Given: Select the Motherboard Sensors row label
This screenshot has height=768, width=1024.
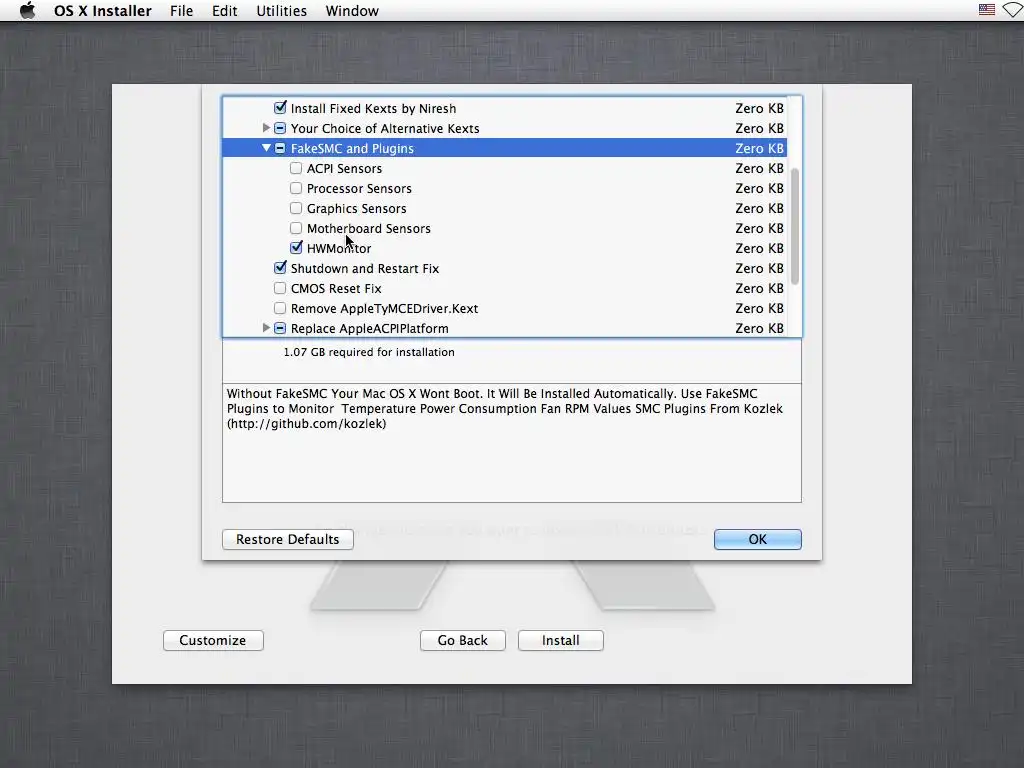Looking at the screenshot, I should (x=368, y=229).
